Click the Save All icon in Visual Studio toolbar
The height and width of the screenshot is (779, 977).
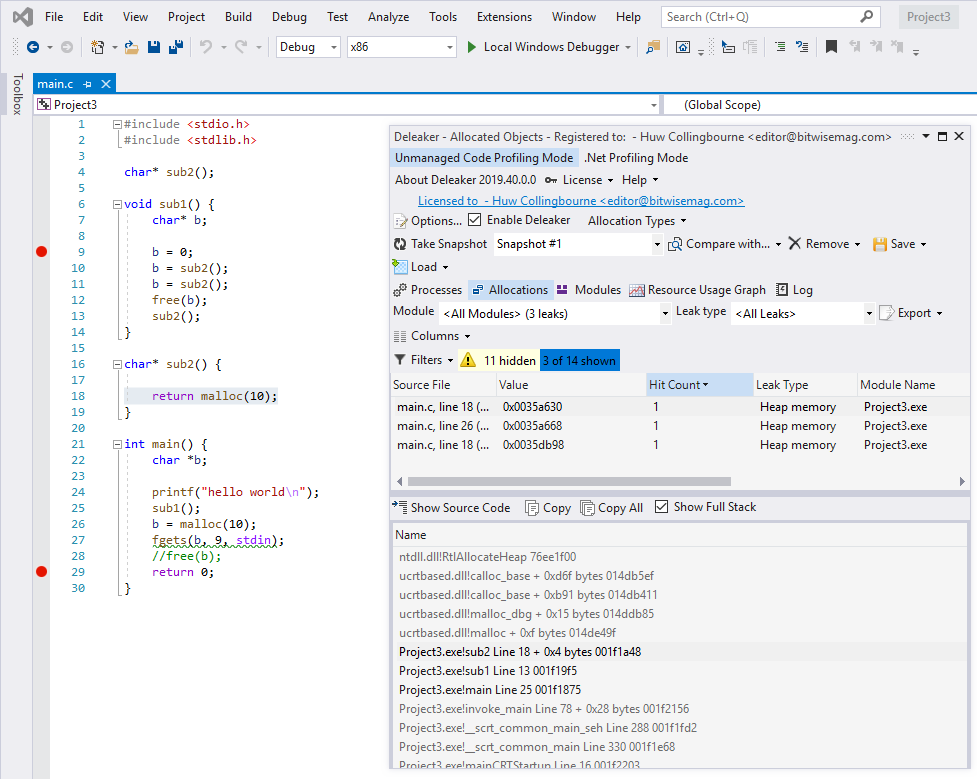pos(175,46)
